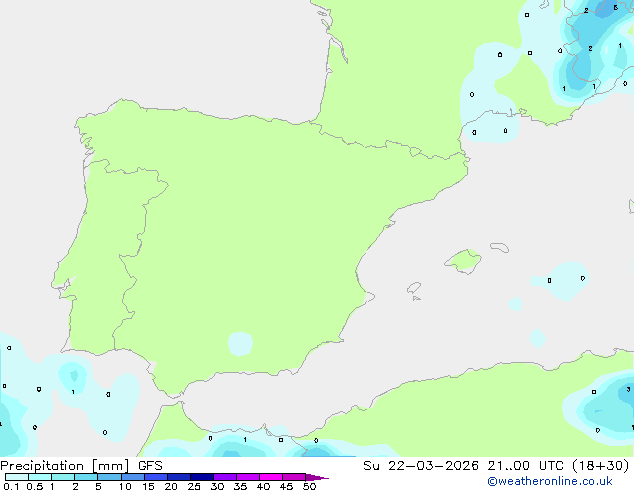The image size is (634, 490).
Task: Select the 35–40 mm violet legend swatch
Action: (248, 477)
